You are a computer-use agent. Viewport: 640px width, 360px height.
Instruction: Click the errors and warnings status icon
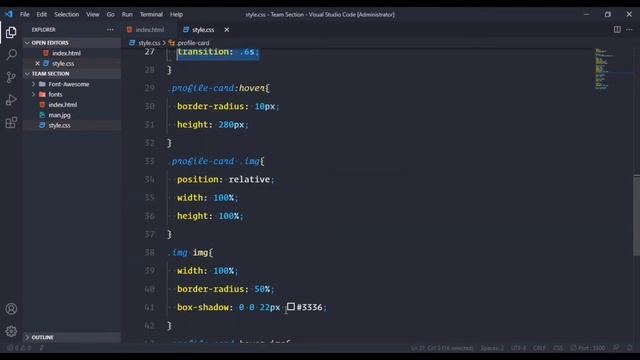18,348
